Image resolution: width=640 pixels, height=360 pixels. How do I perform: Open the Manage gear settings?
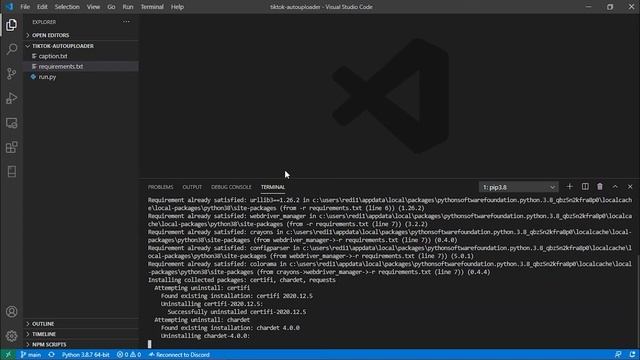pyautogui.click(x=11, y=336)
